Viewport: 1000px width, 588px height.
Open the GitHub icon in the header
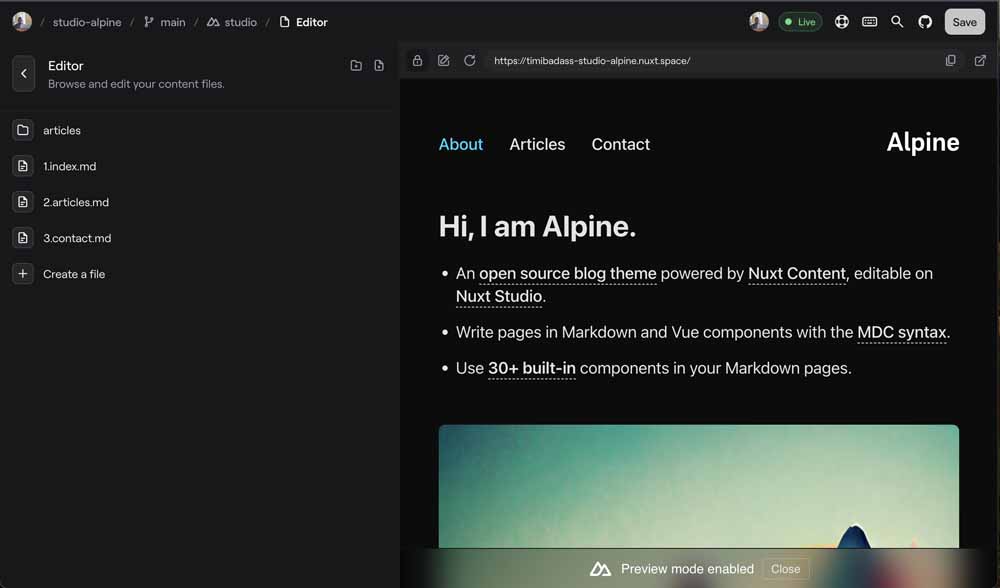coord(925,21)
